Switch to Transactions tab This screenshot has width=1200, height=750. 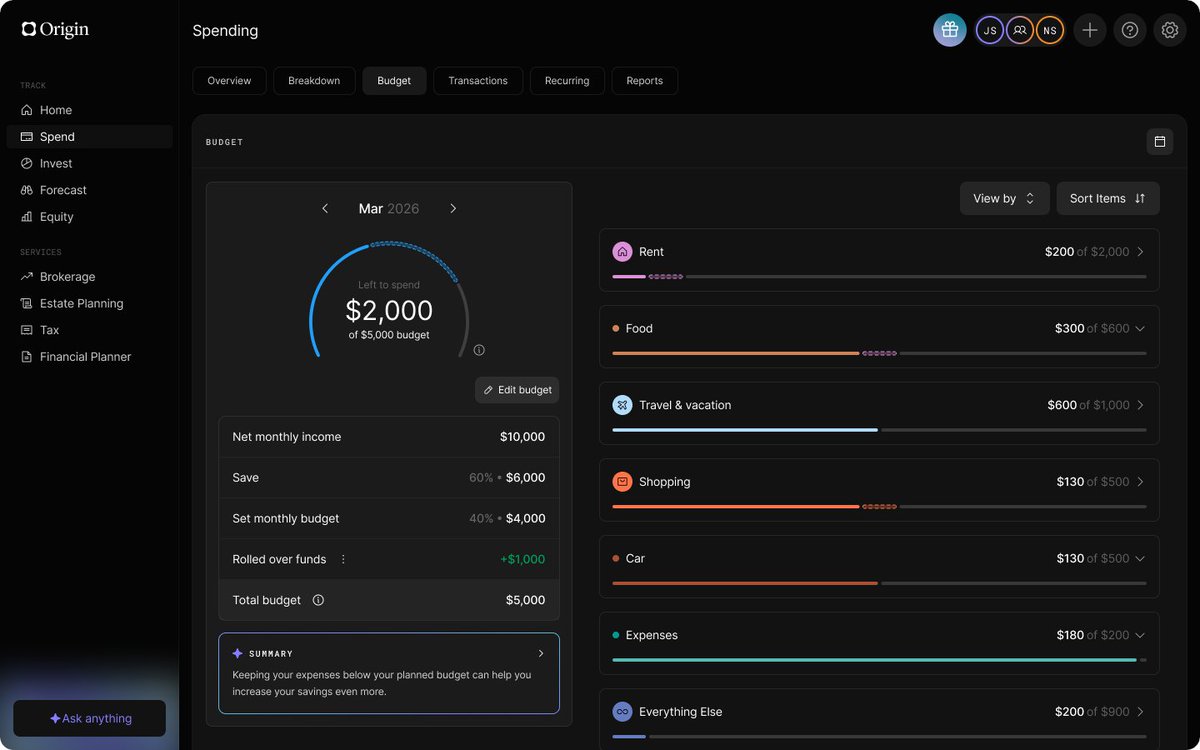click(x=478, y=81)
